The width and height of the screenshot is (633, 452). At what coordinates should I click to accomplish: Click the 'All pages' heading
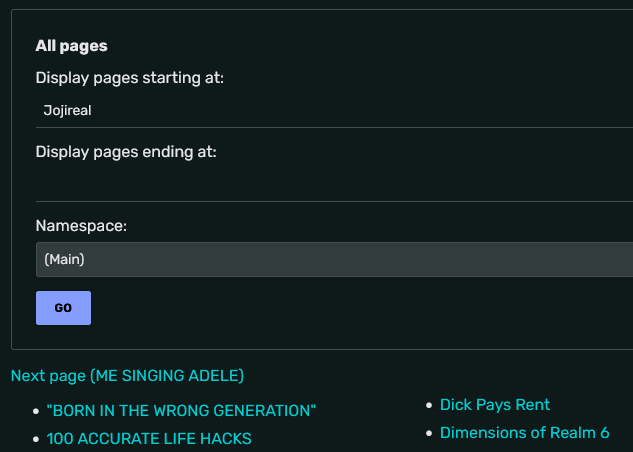(x=72, y=45)
